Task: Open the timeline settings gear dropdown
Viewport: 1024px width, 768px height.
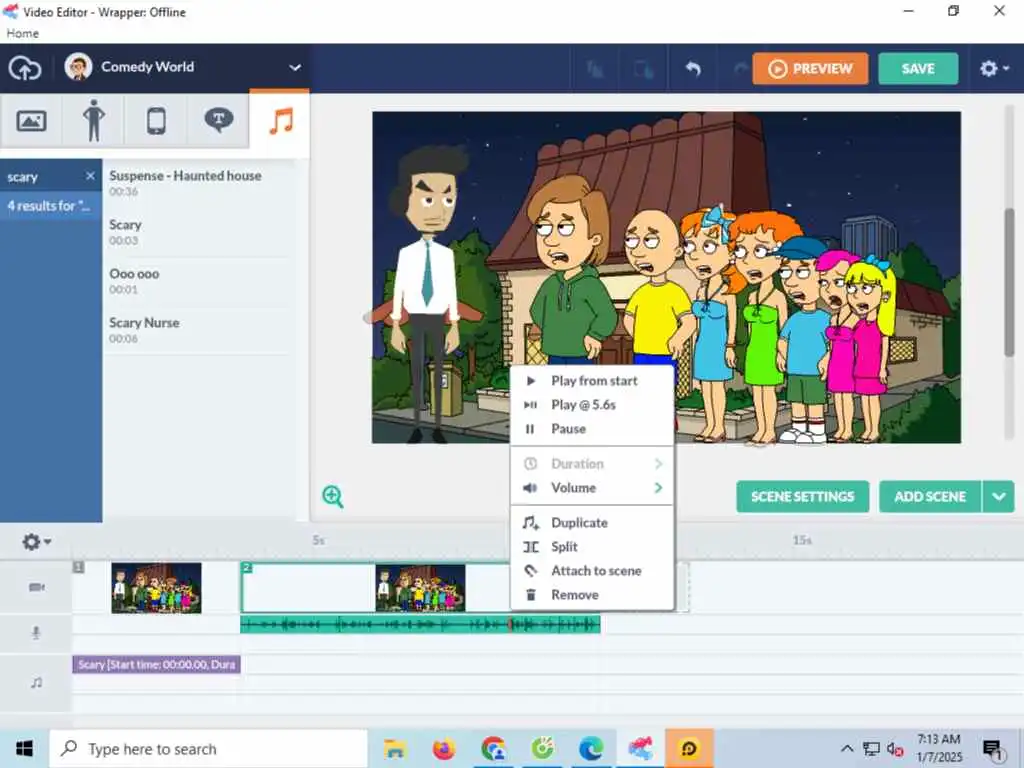Action: [37, 541]
